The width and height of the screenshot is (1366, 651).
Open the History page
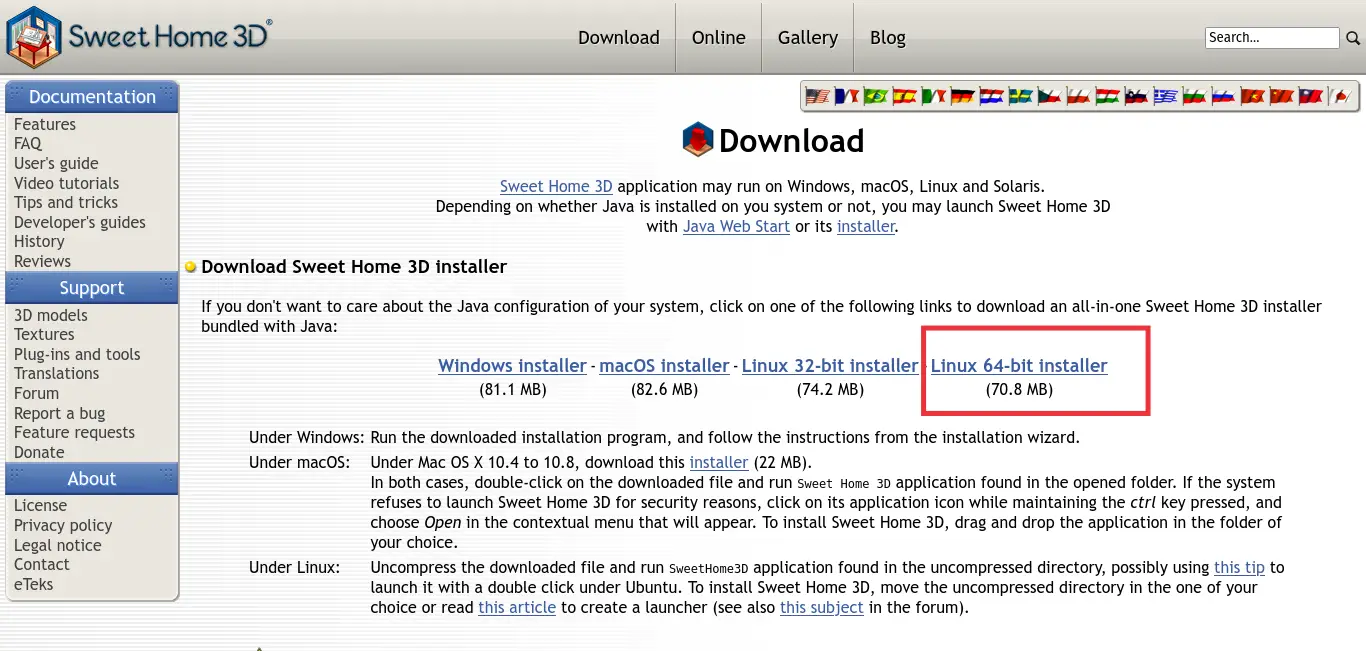pos(39,241)
